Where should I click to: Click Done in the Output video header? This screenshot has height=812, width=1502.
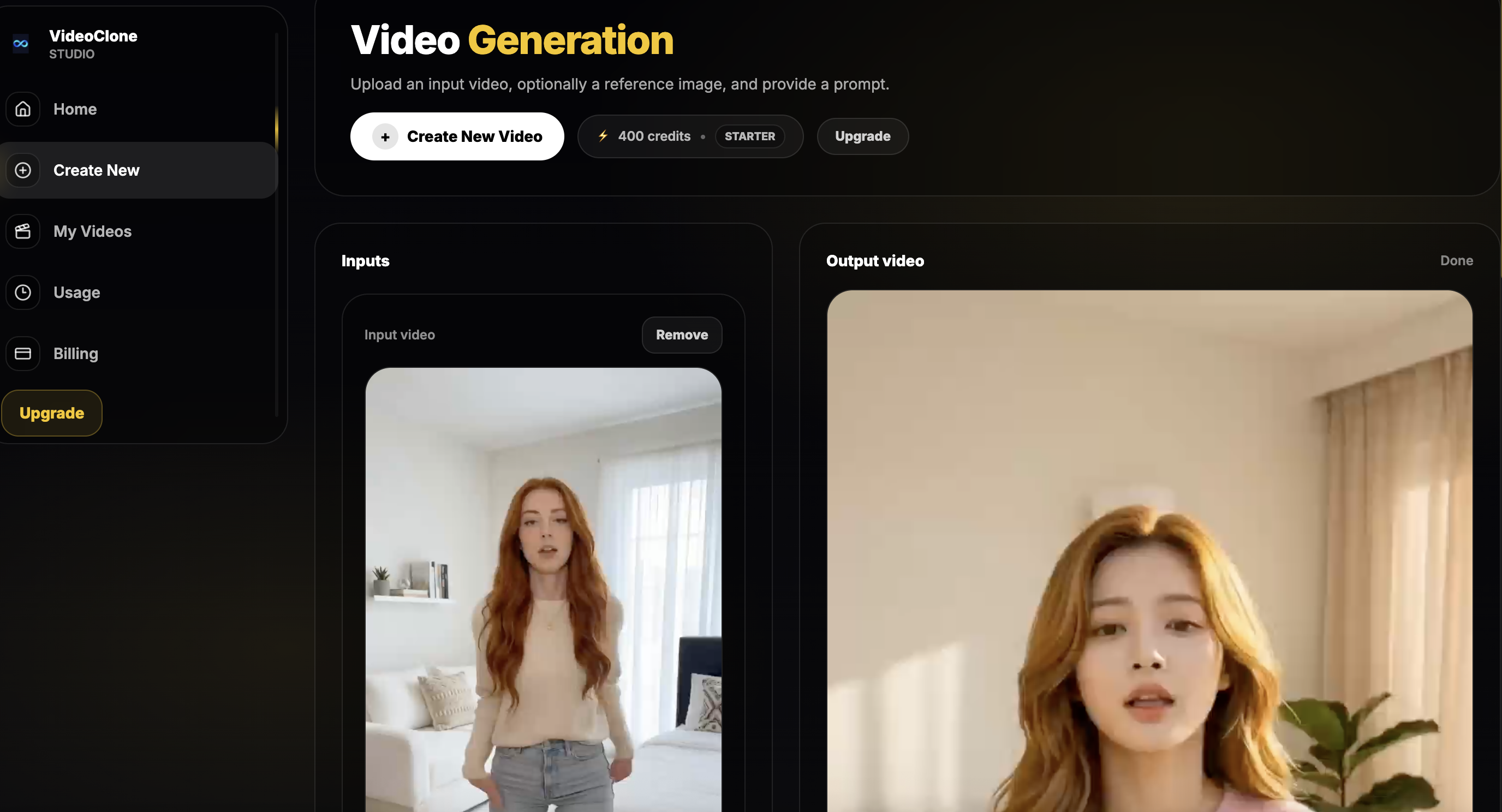point(1456,260)
